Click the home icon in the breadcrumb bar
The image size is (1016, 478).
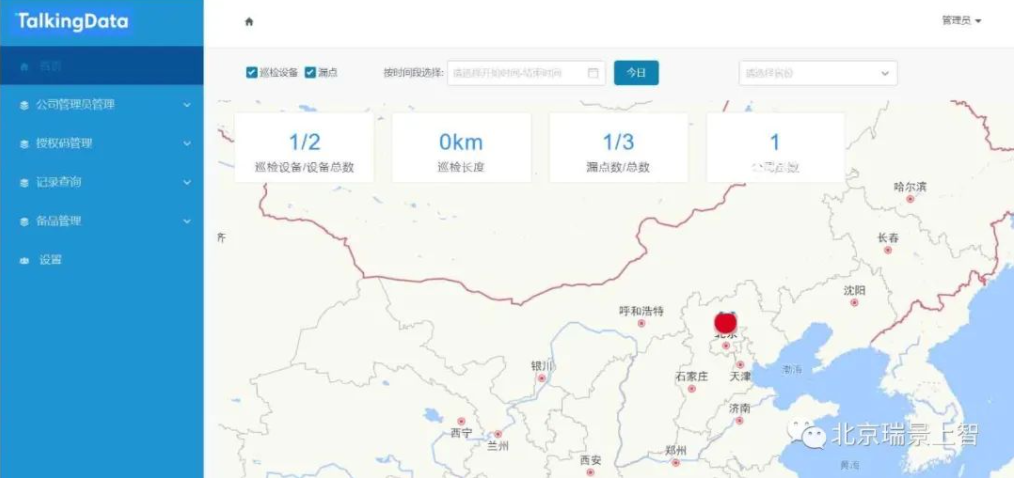(x=249, y=21)
